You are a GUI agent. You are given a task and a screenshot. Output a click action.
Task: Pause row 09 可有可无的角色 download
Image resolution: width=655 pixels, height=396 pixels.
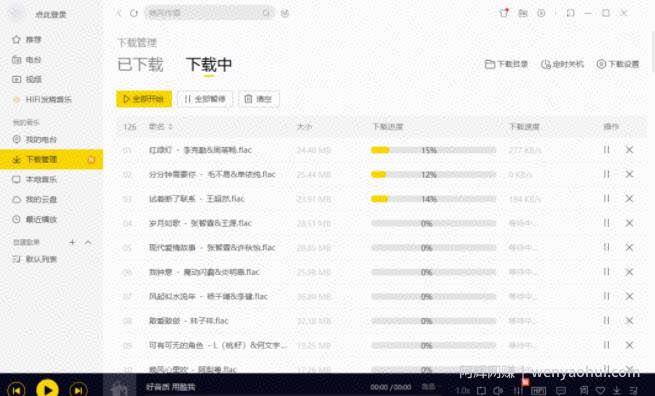(607, 345)
